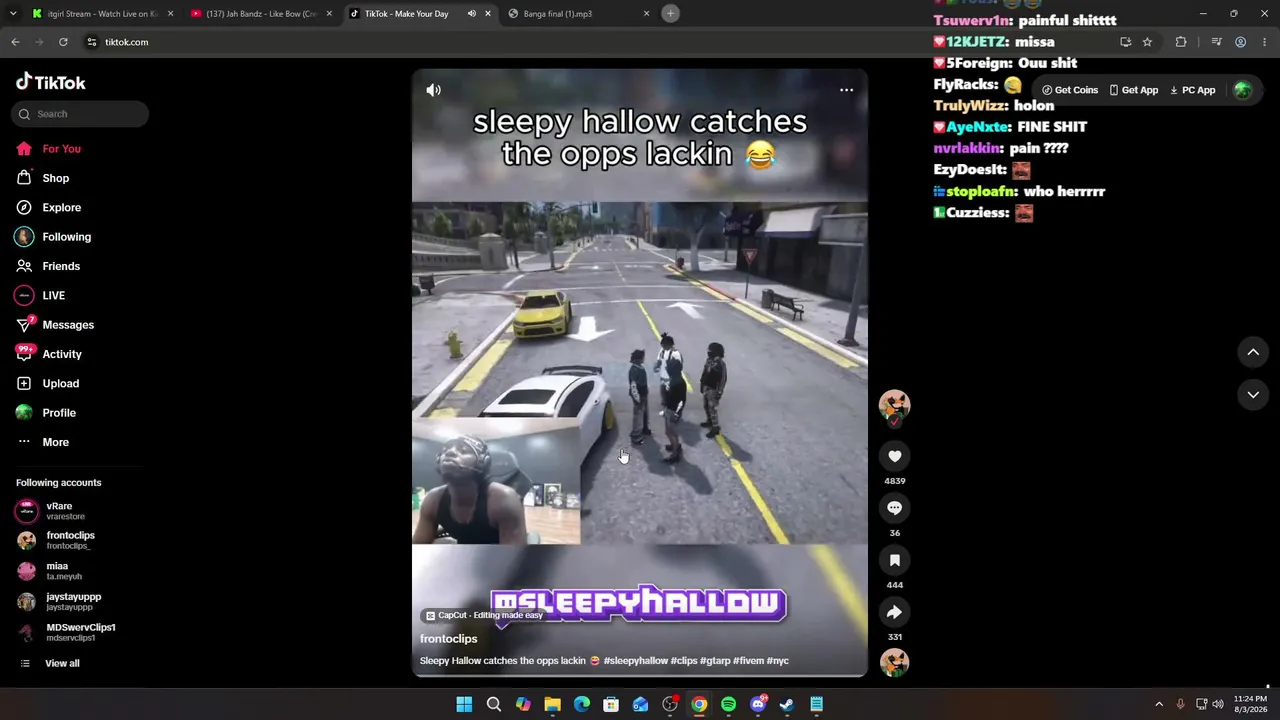Open Spotify from the taskbar

[728, 705]
